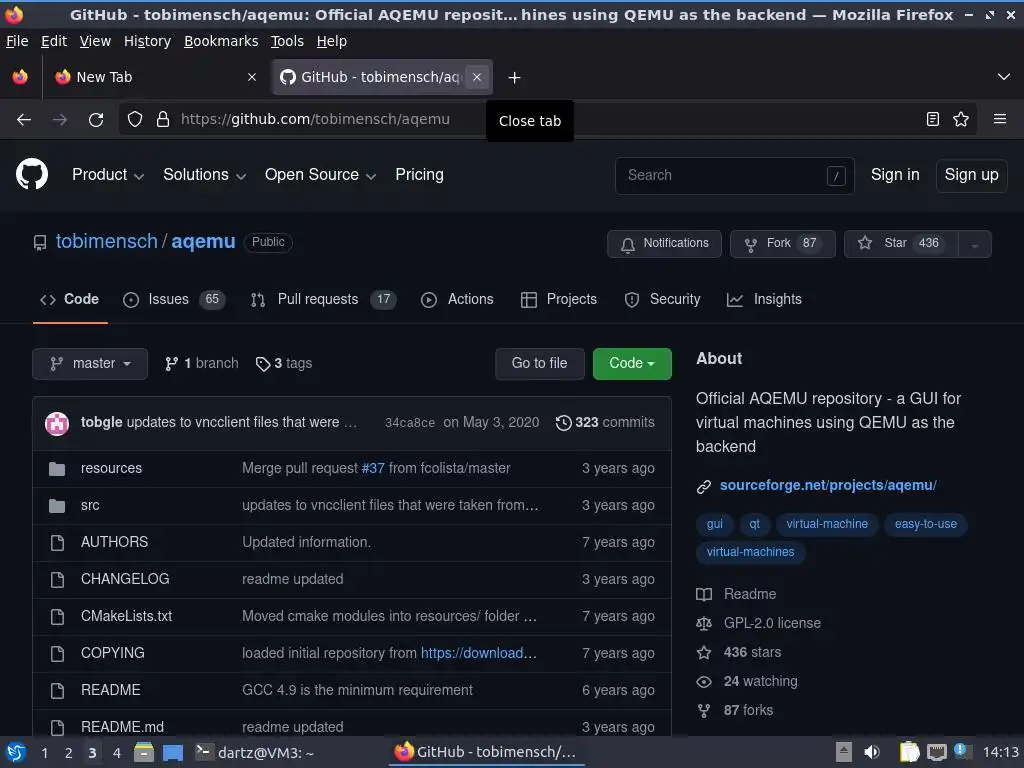Expand the Solutions dropdown
This screenshot has height=768, width=1024.
click(204, 174)
